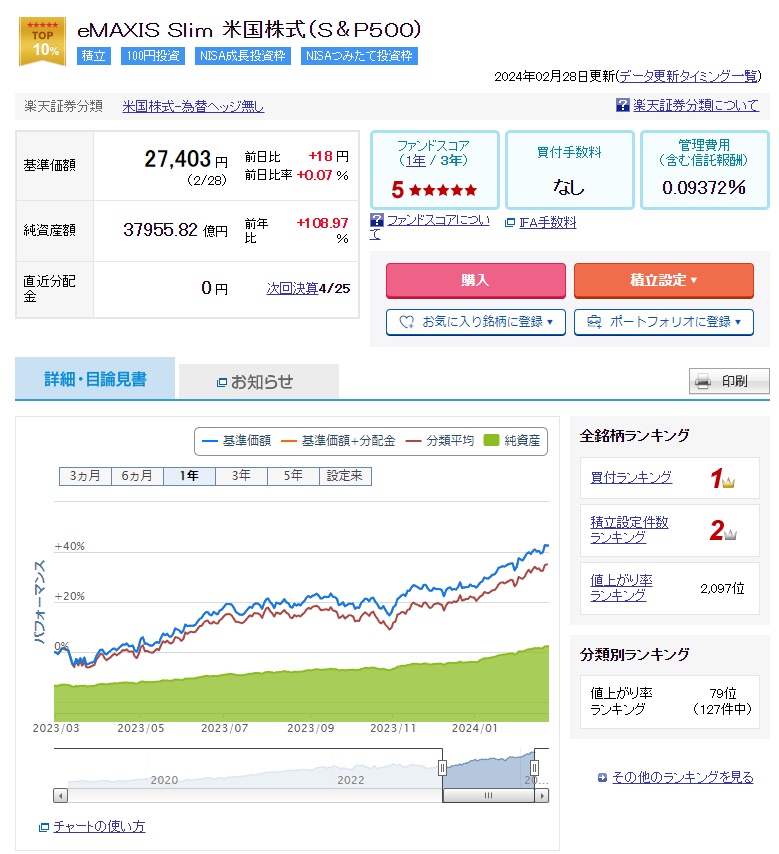Switch to the お知らせ tab
779x854 pixels.
tap(259, 381)
